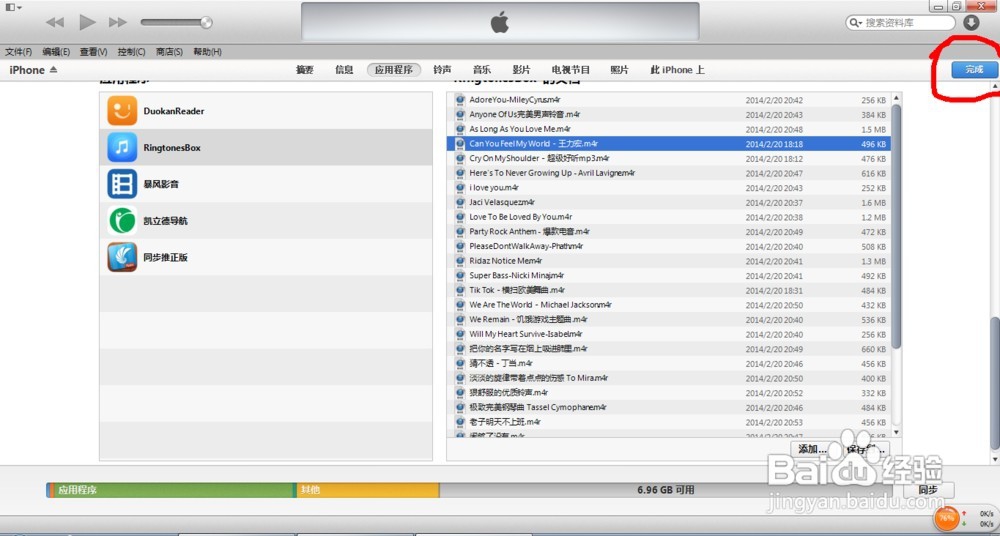The width and height of the screenshot is (1000, 536).
Task: Click the file list scroll-up arrow
Action: point(896,98)
